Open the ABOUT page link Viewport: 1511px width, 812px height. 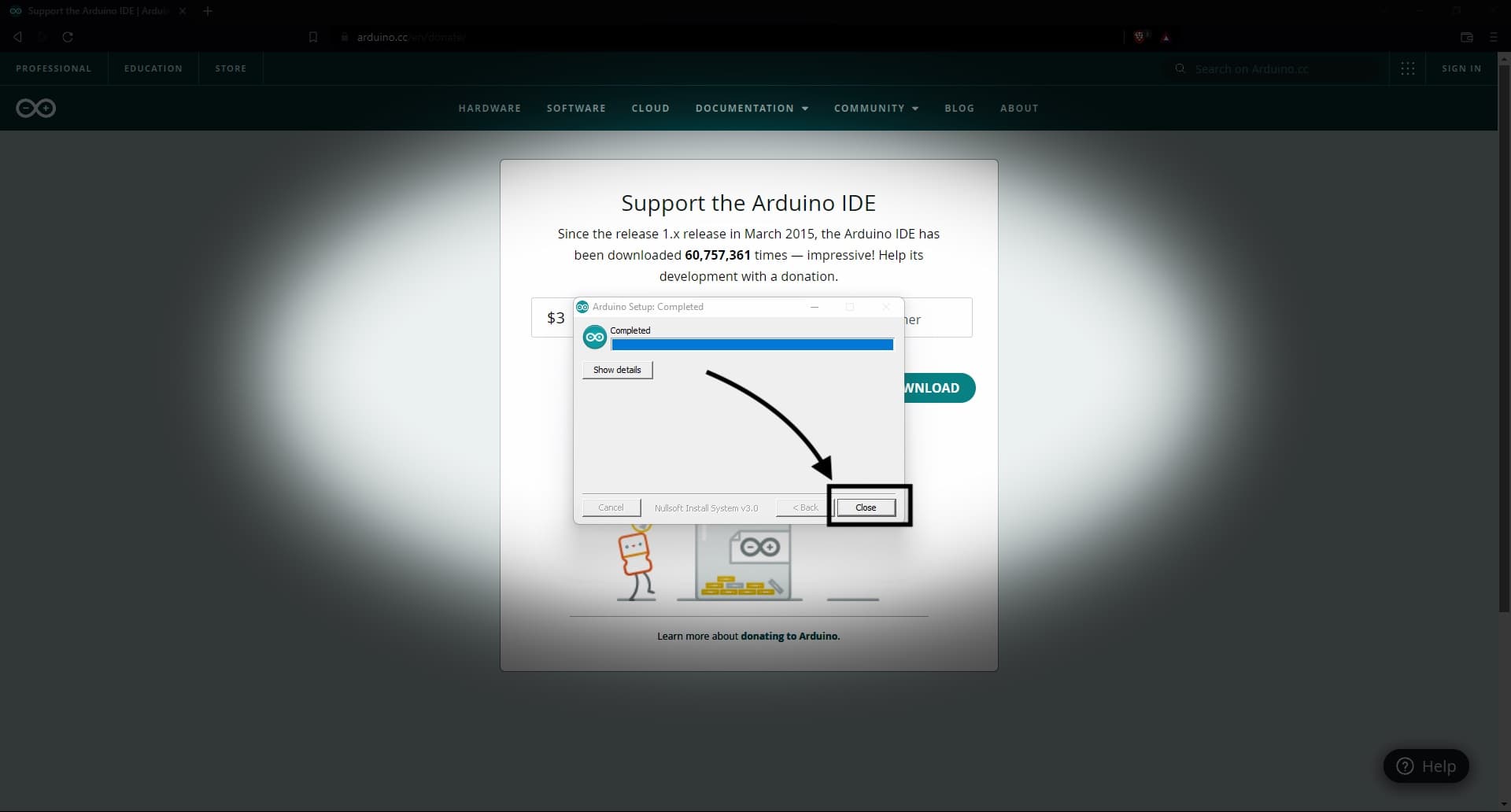pos(1019,109)
